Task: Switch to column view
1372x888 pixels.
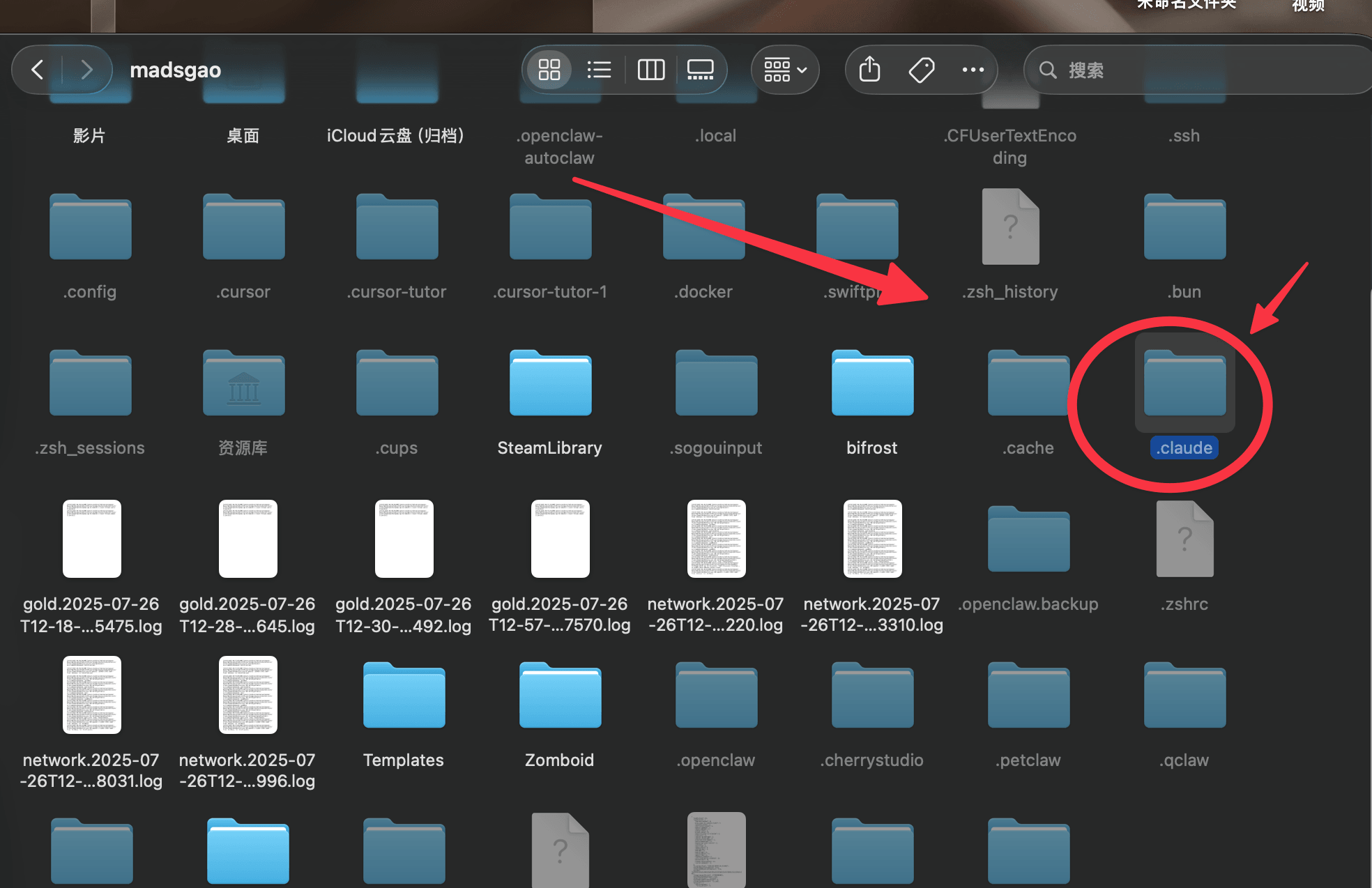Action: point(650,70)
